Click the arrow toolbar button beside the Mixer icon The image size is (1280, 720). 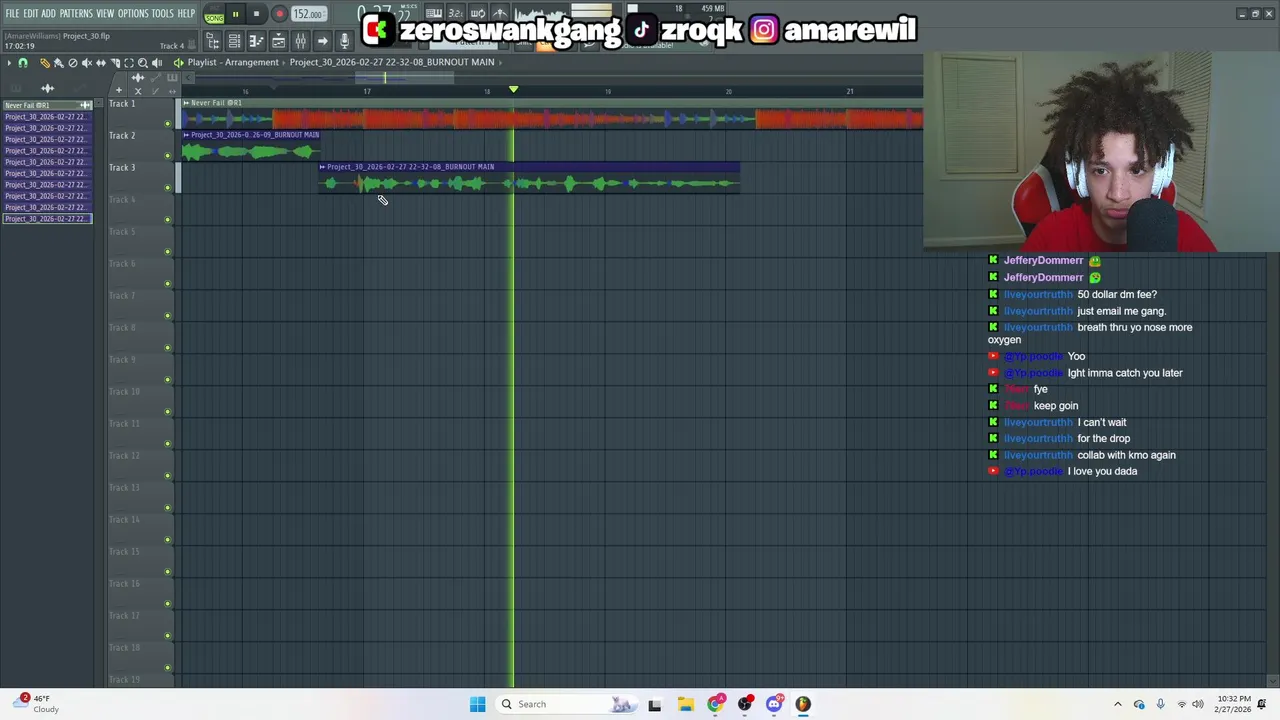pos(322,41)
